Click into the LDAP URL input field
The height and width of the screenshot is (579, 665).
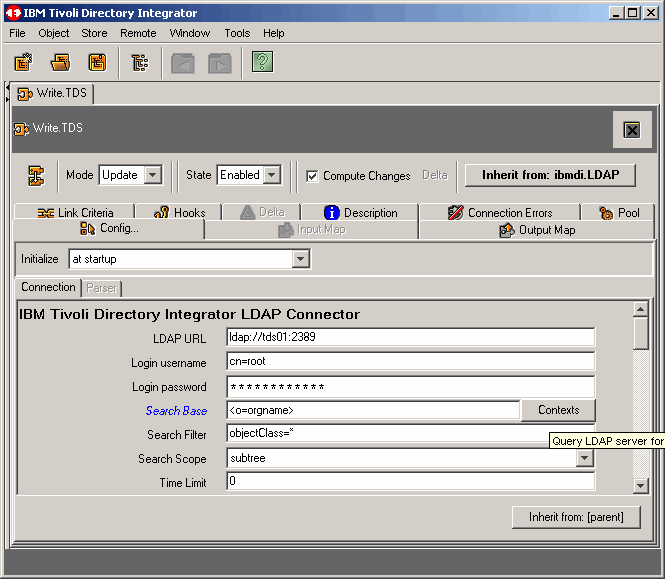click(x=410, y=338)
